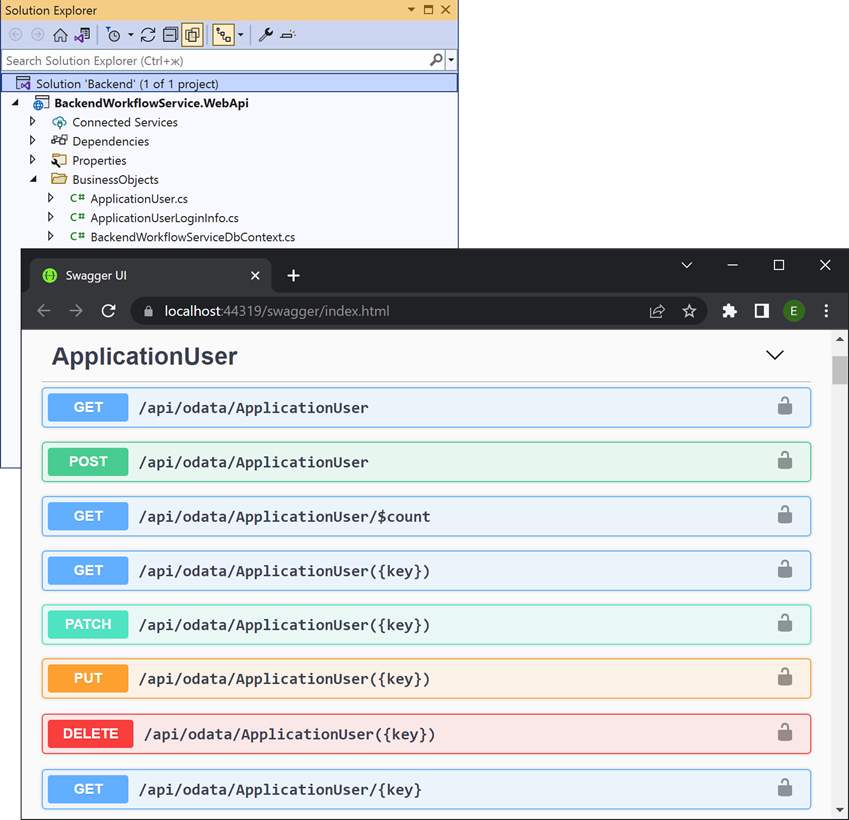Select the Connected Services item
Screen dimensions: 849x820
pos(125,122)
